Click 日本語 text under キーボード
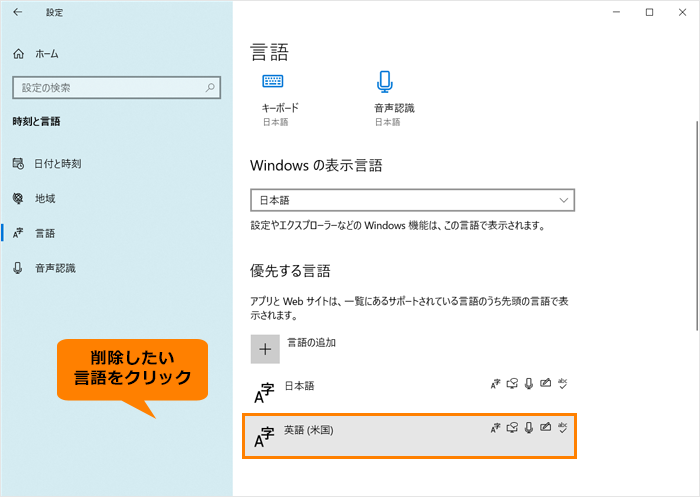 [x=275, y=122]
